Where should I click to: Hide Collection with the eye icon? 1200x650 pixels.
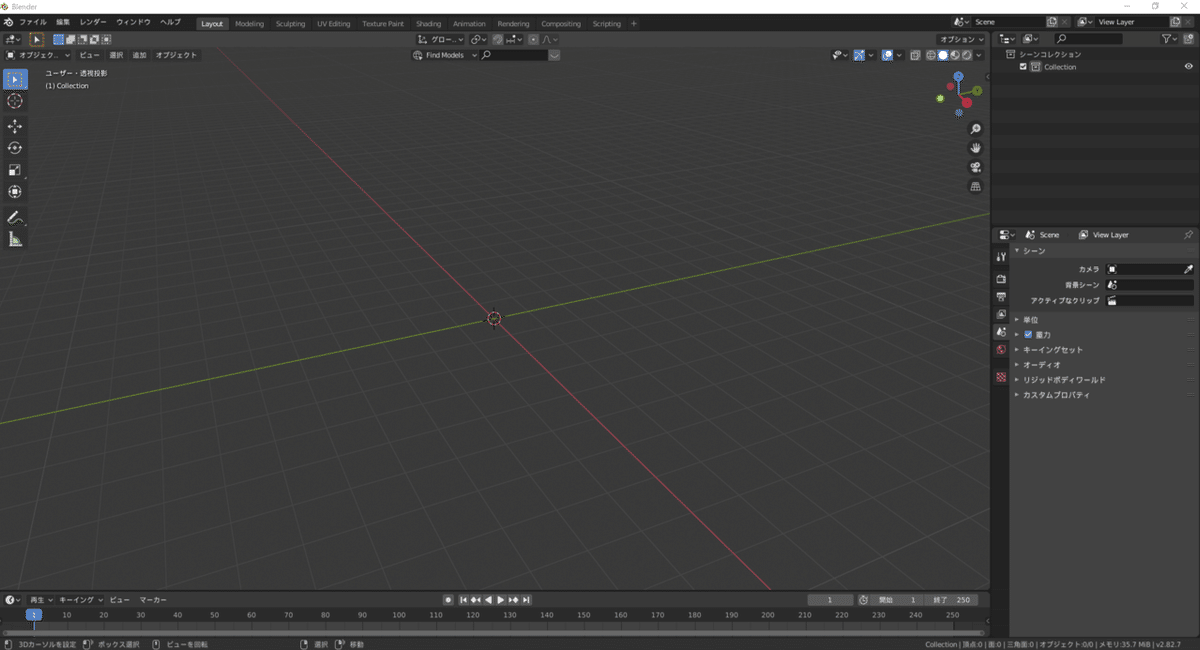[1189, 67]
